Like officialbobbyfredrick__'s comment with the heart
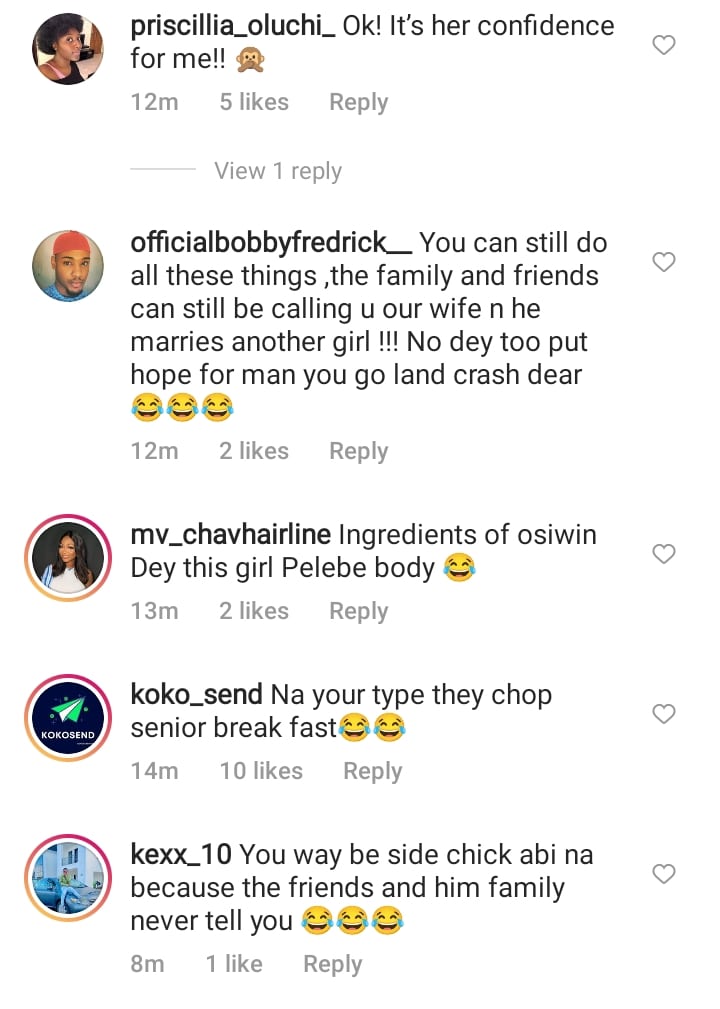Image resolution: width=720 pixels, height=1009 pixels. click(663, 262)
